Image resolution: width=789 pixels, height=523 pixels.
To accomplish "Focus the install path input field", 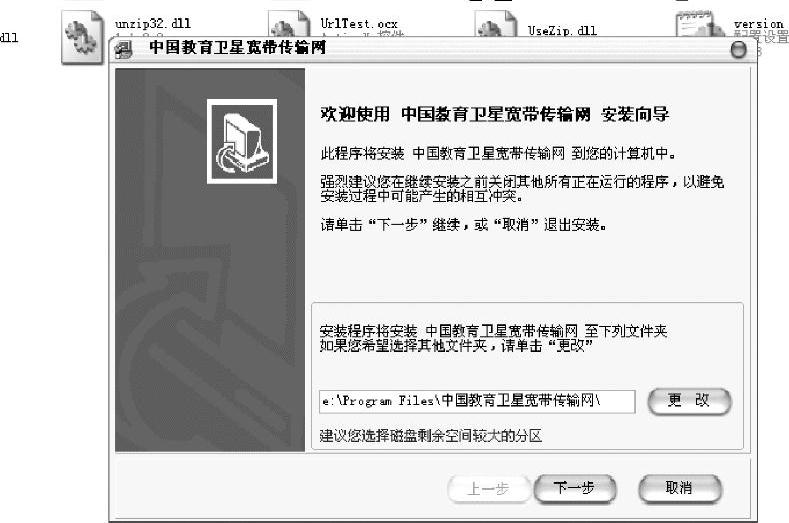I will pyautogui.click(x=477, y=401).
